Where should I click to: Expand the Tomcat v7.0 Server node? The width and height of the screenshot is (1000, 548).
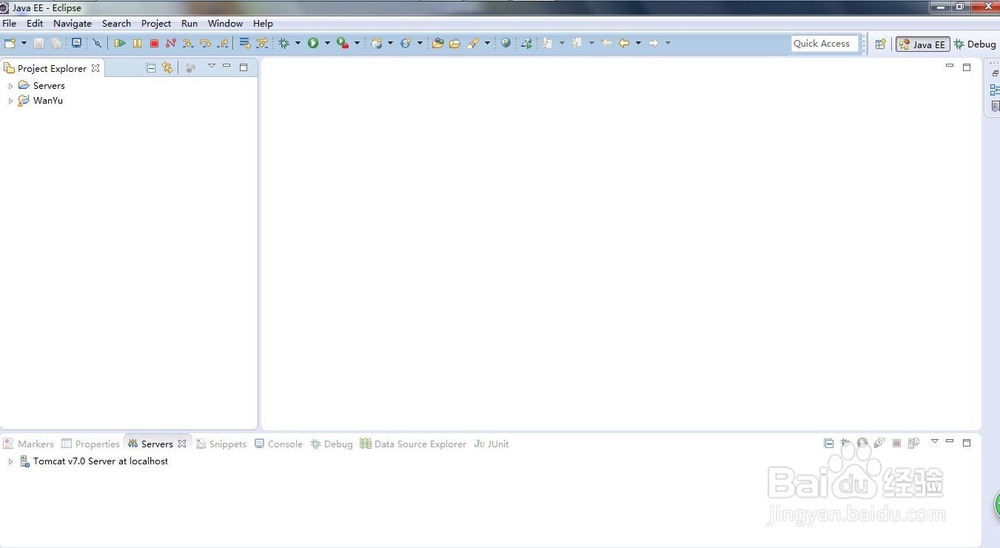[10, 461]
